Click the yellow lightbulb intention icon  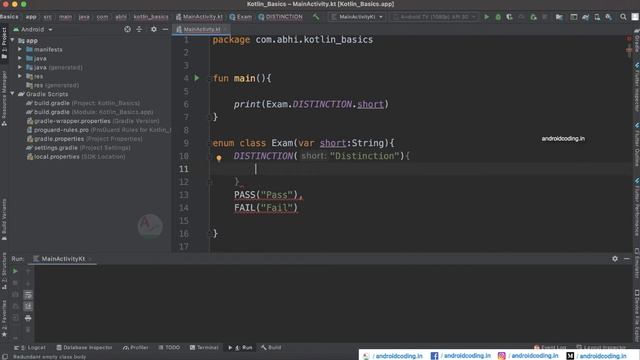(x=219, y=158)
